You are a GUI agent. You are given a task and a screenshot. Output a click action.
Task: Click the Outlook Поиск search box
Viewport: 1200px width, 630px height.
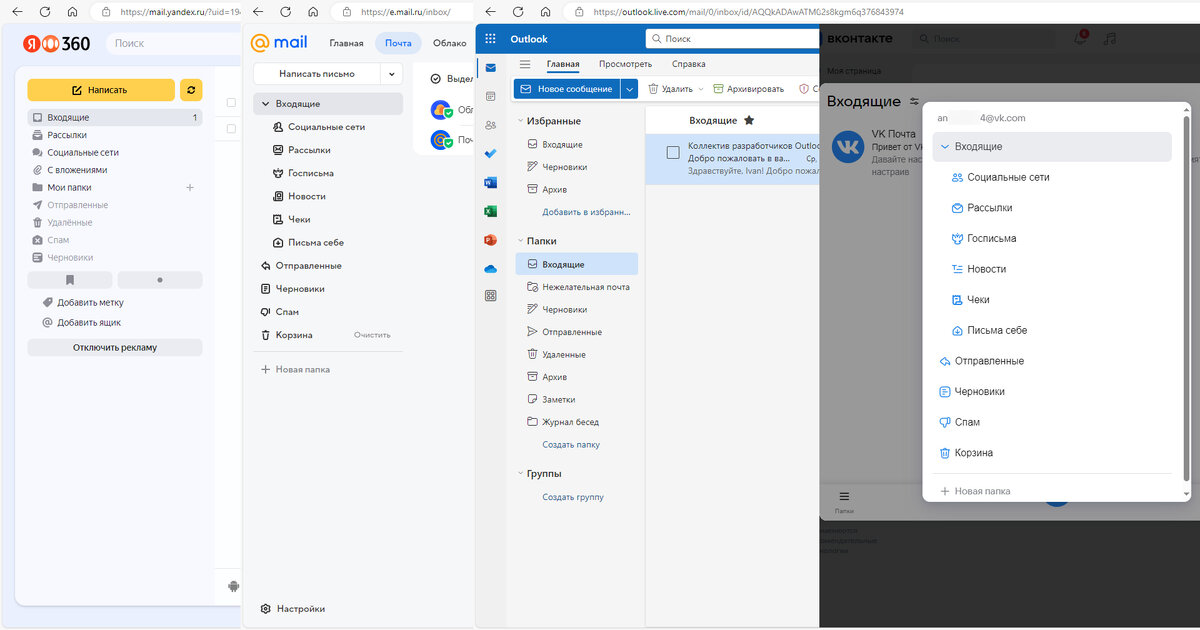tap(732, 39)
